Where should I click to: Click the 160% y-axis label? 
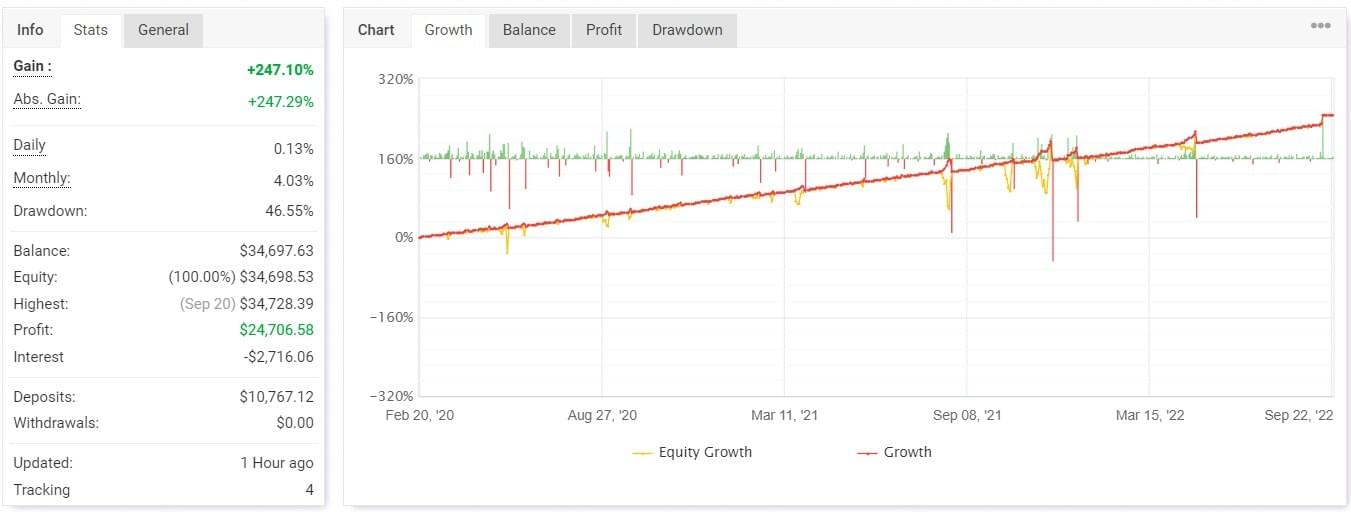pos(397,159)
